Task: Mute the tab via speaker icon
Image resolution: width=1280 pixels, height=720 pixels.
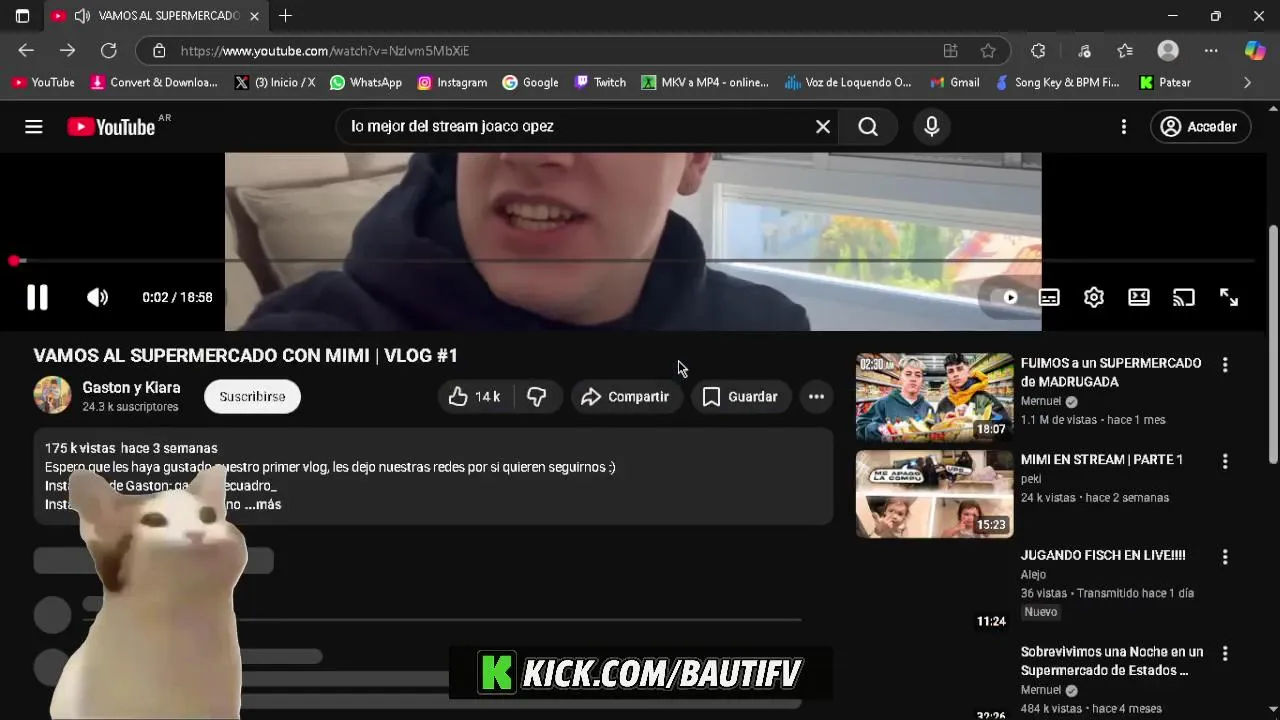Action: point(82,16)
